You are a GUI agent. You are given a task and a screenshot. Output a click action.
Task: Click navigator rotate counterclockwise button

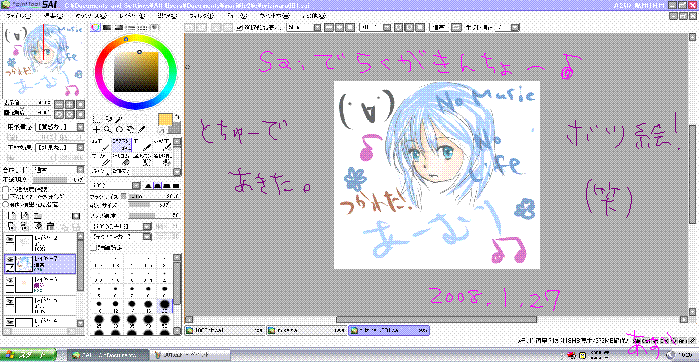tap(59, 113)
